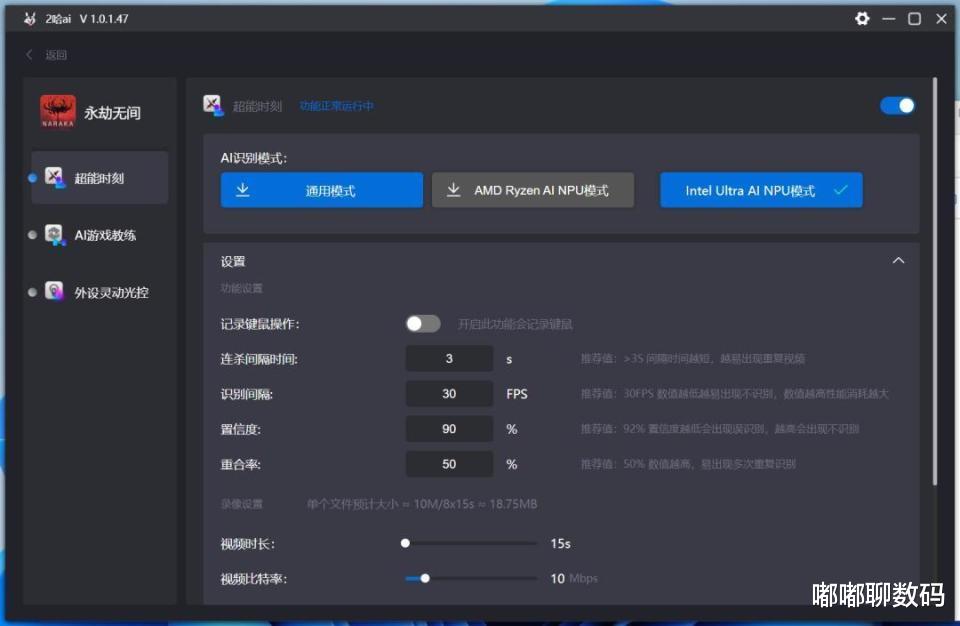Open AI游戏教练 sidebar item
This screenshot has width=960, height=626.
pos(100,235)
